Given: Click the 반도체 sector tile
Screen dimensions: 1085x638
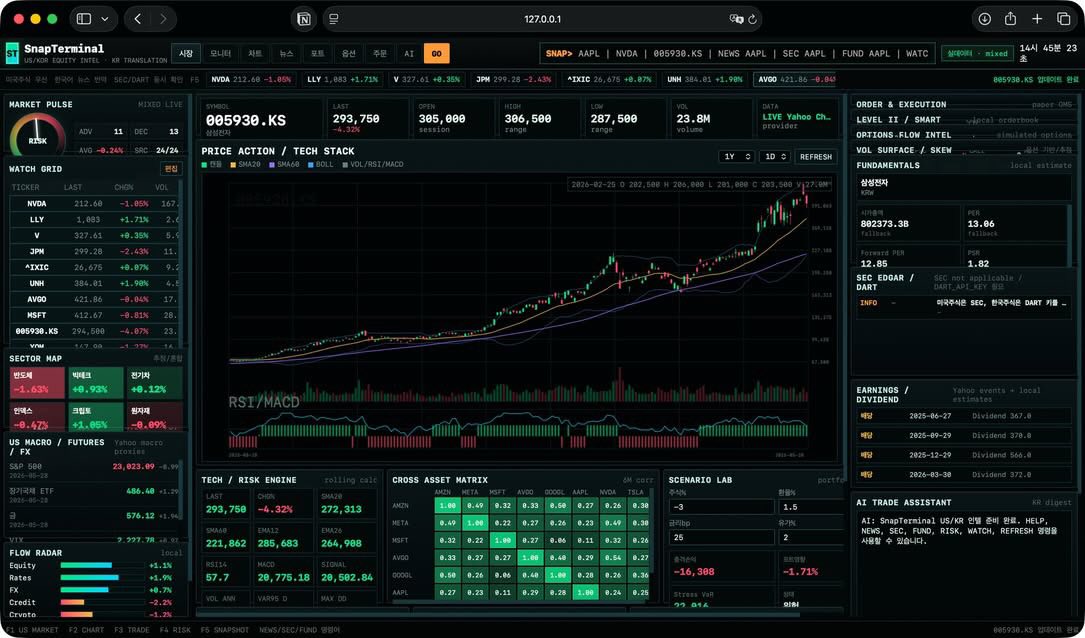Looking at the screenshot, I should tap(37, 383).
